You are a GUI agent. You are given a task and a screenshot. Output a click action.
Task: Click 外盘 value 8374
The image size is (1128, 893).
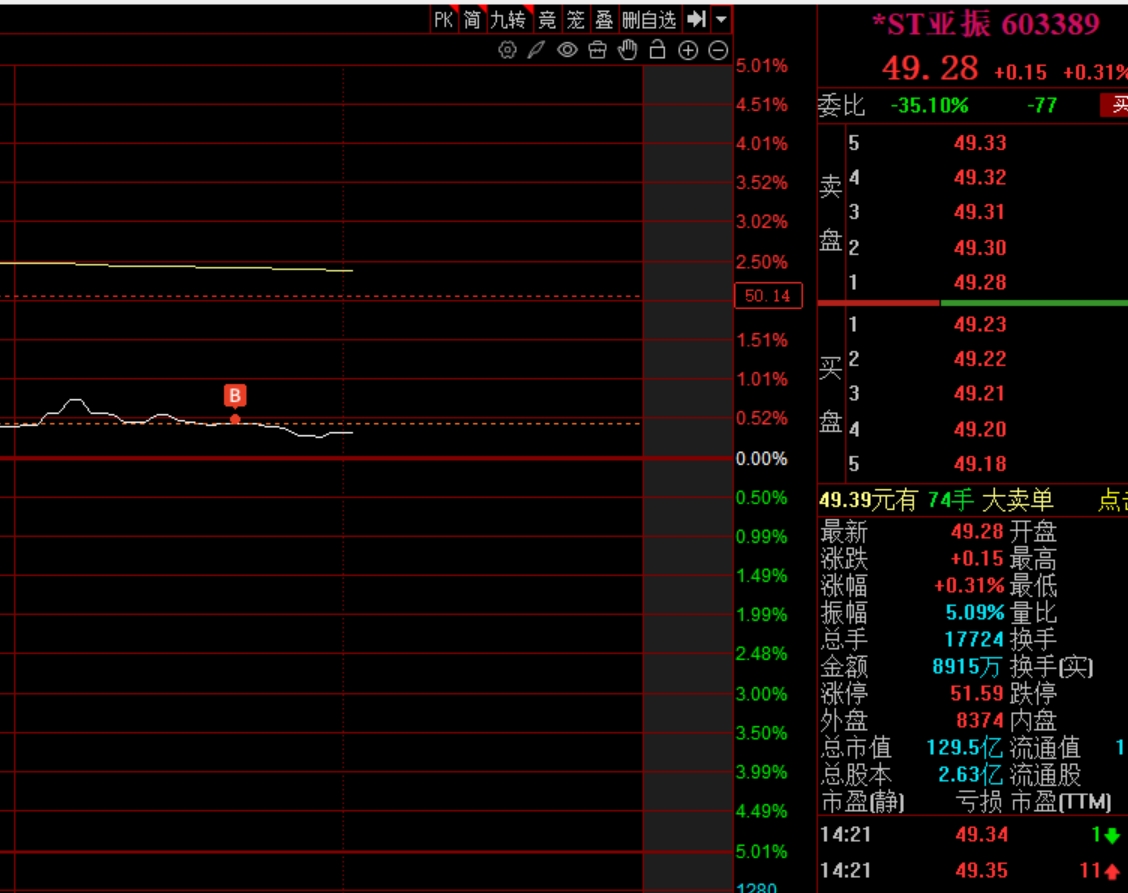[980, 720]
